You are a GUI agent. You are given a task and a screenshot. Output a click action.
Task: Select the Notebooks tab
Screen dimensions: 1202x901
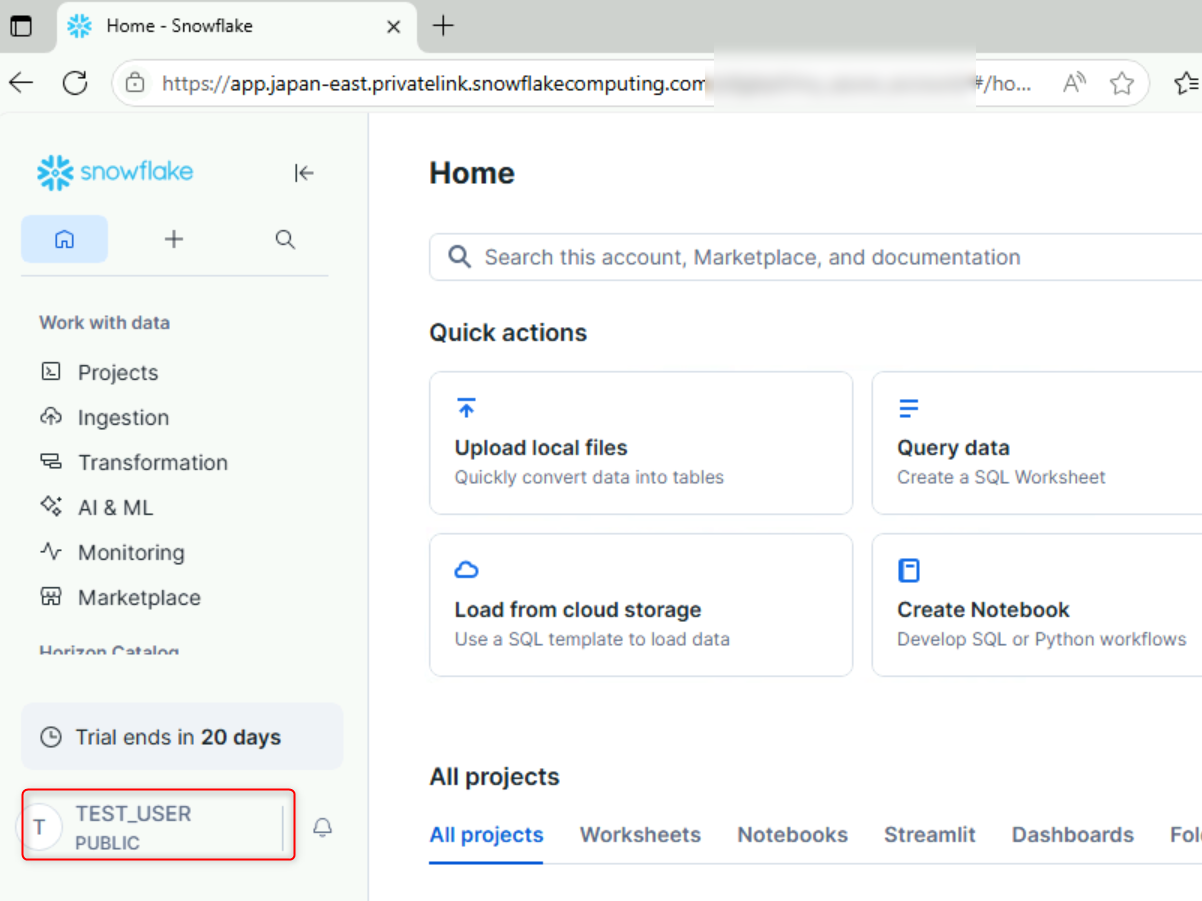click(792, 835)
